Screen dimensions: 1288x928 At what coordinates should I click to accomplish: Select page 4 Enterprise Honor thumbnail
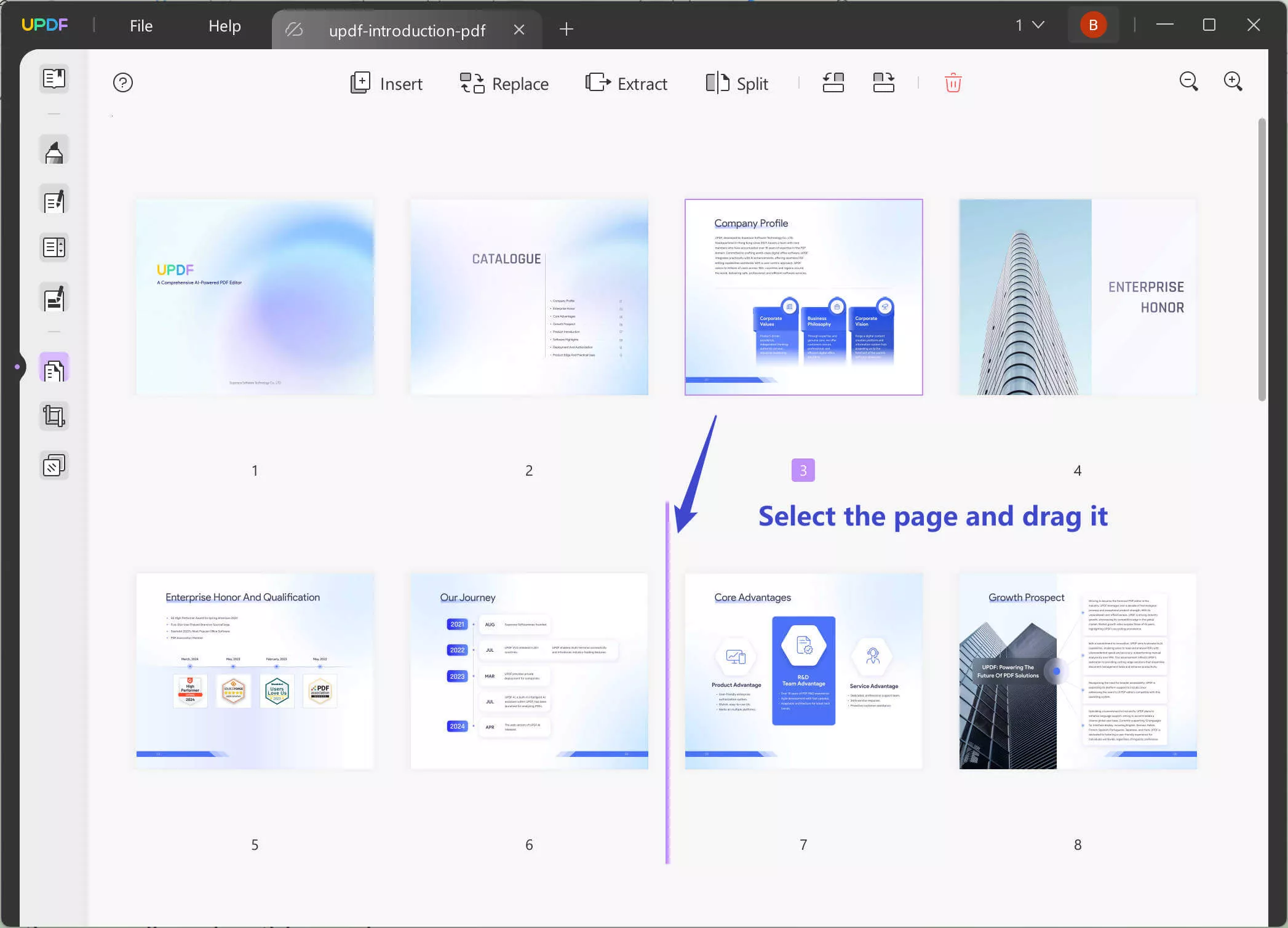point(1078,297)
